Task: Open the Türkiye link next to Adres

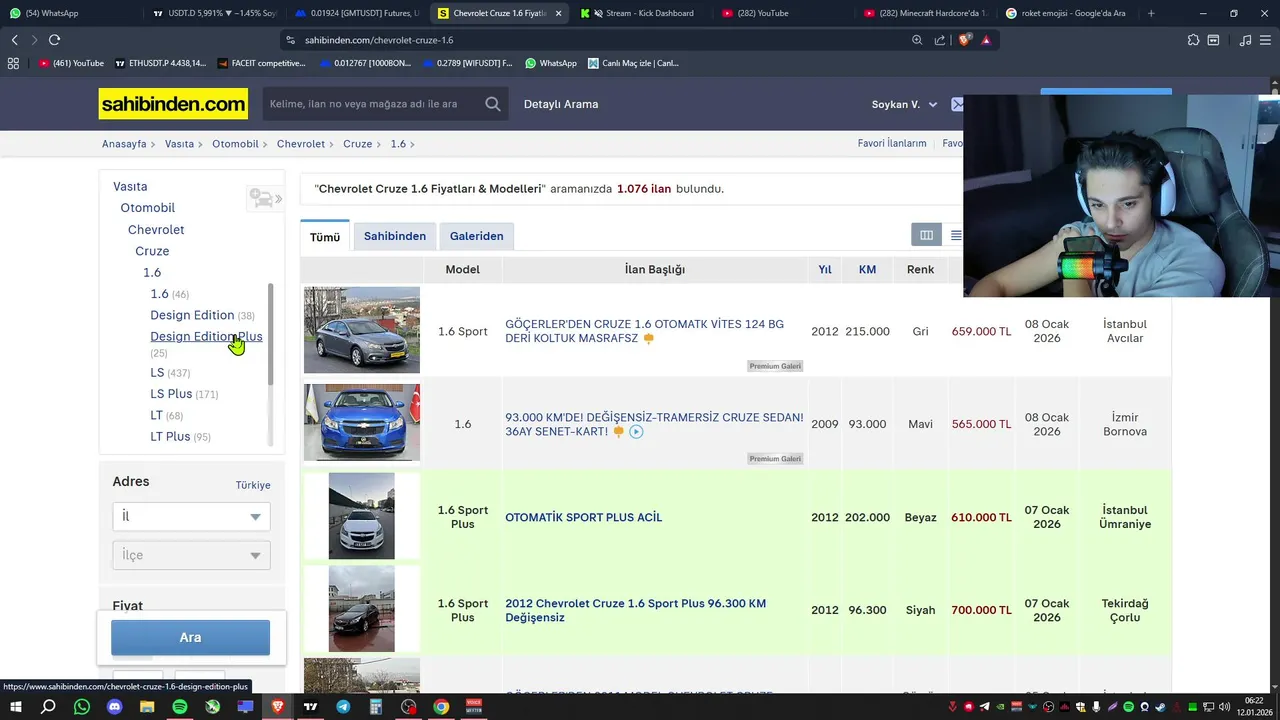Action: click(x=253, y=485)
